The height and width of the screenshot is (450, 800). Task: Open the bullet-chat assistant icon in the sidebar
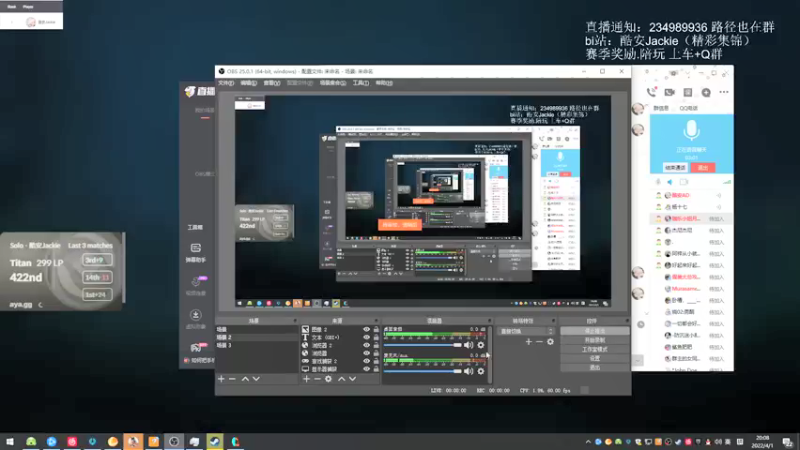(195, 248)
